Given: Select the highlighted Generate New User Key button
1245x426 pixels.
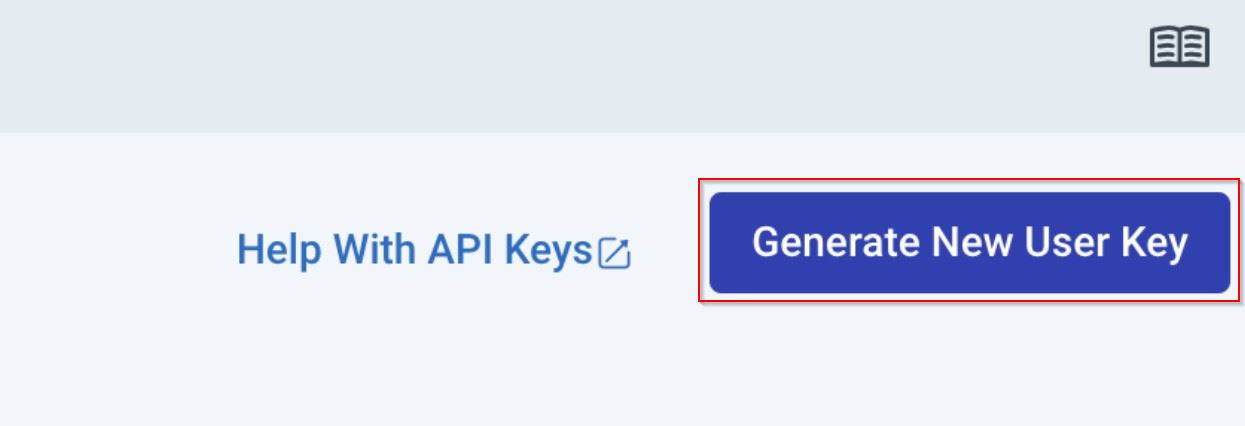Looking at the screenshot, I should pos(969,243).
